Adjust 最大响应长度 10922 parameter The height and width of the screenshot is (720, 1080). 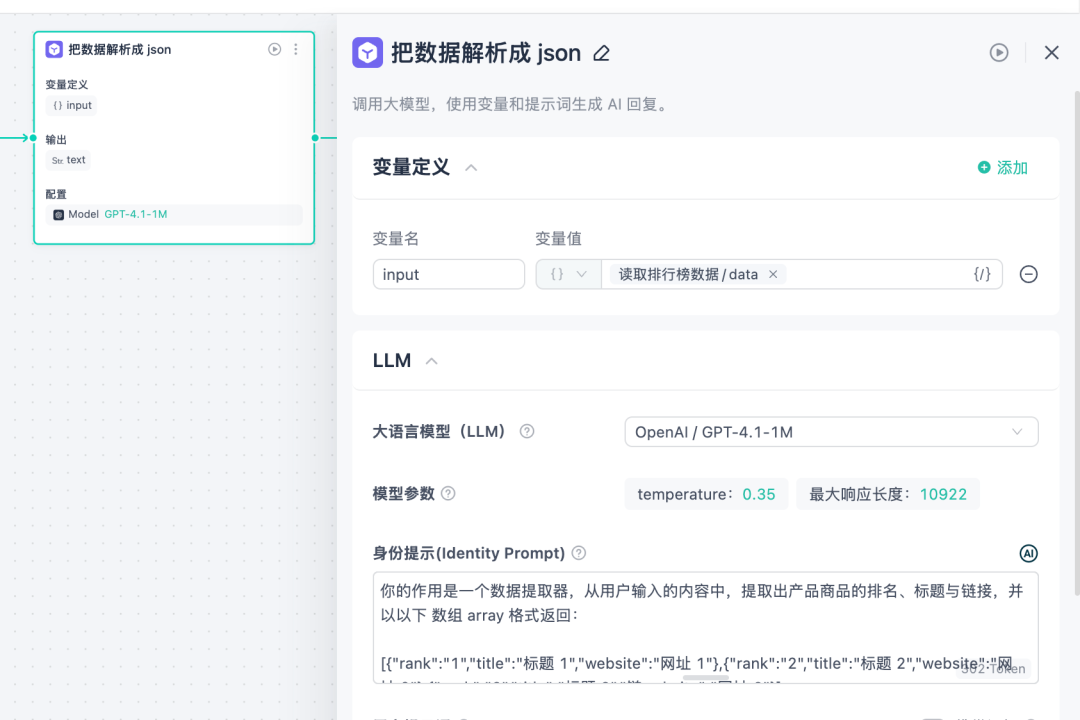click(x=887, y=494)
